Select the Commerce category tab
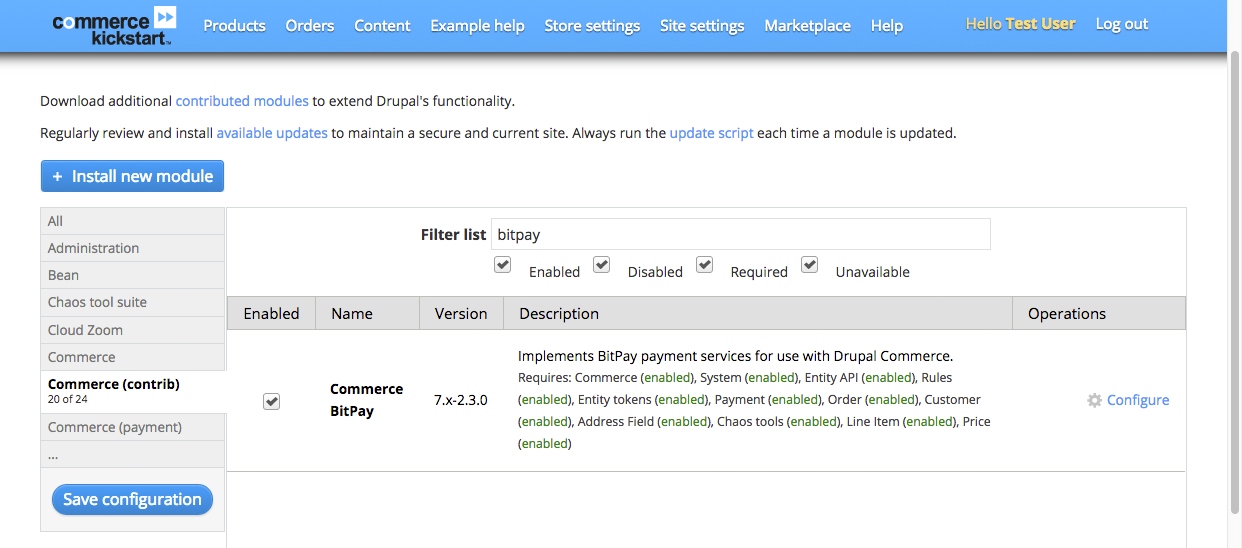This screenshot has width=1242, height=548. pos(133,357)
